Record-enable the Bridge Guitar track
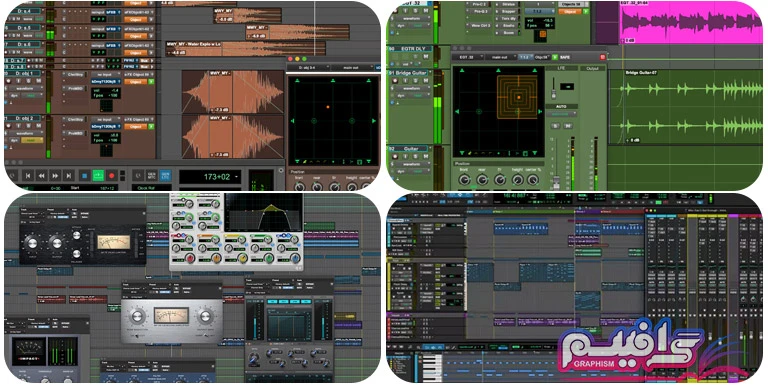The width and height of the screenshot is (768, 386). (395, 81)
